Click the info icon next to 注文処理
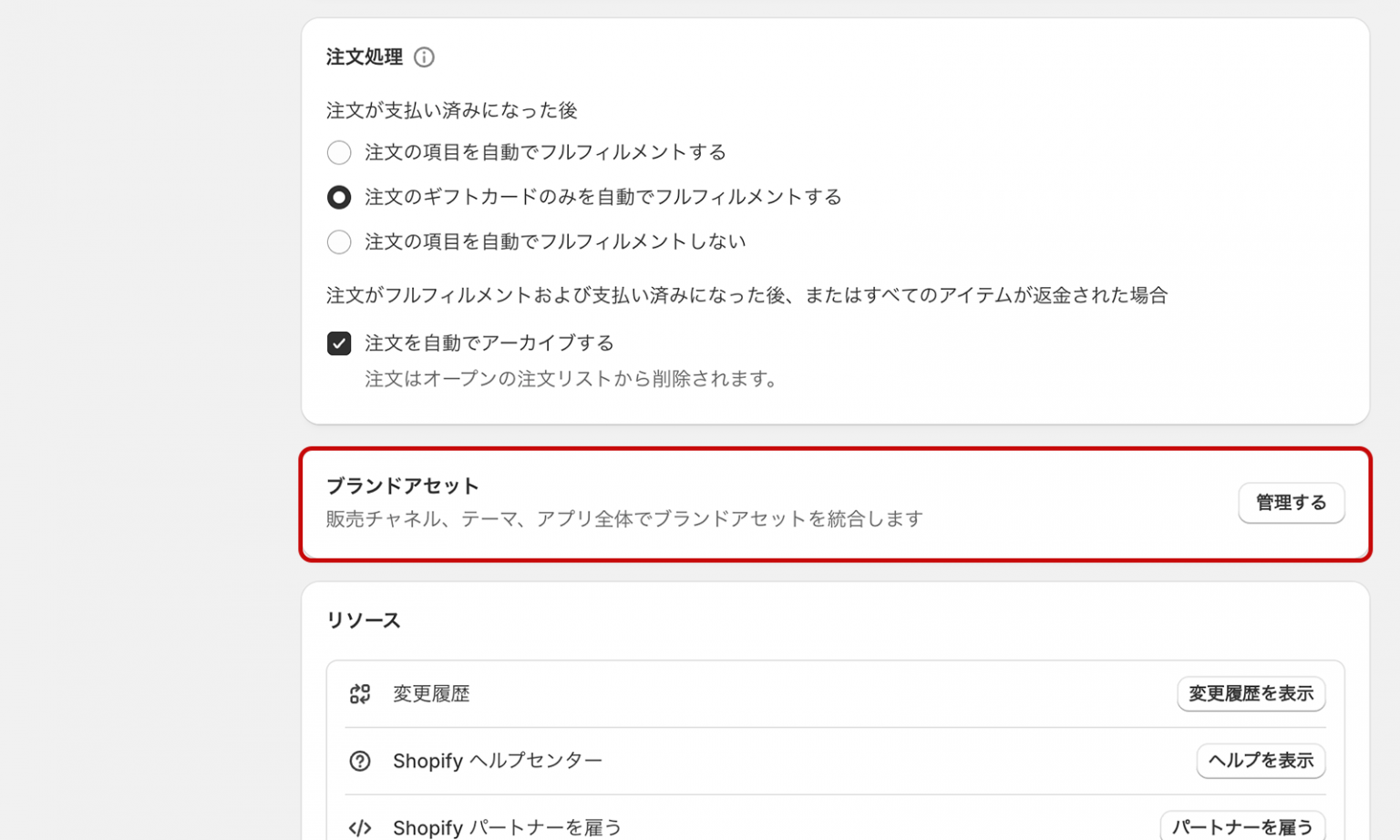Screen dimensions: 1400x840 423,57
